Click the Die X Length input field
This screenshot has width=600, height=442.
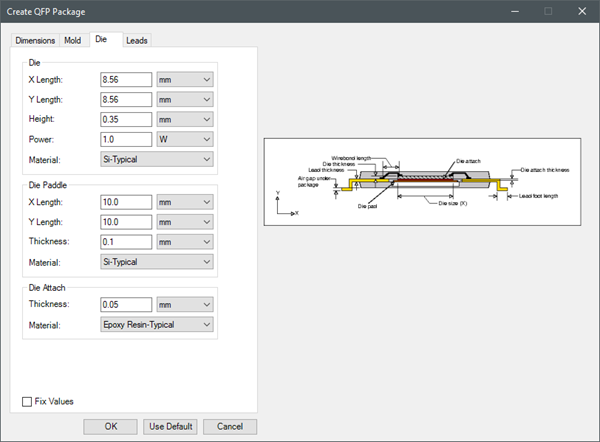[x=126, y=79]
